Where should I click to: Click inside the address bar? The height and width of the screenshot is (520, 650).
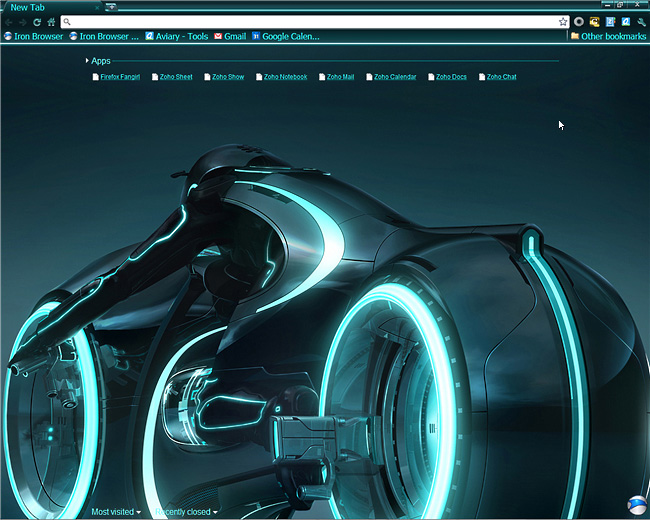[314, 22]
